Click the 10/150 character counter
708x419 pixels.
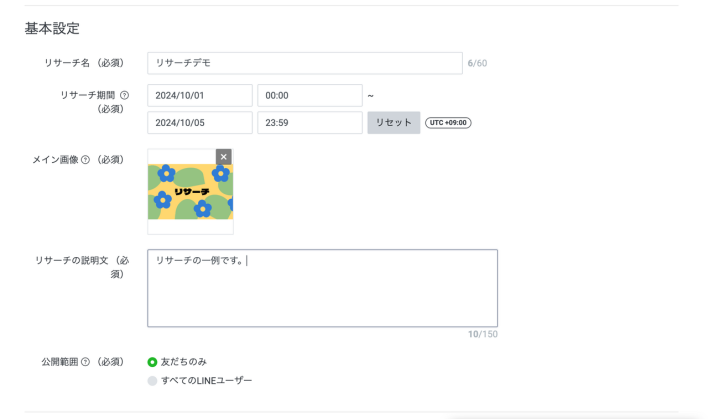point(483,334)
